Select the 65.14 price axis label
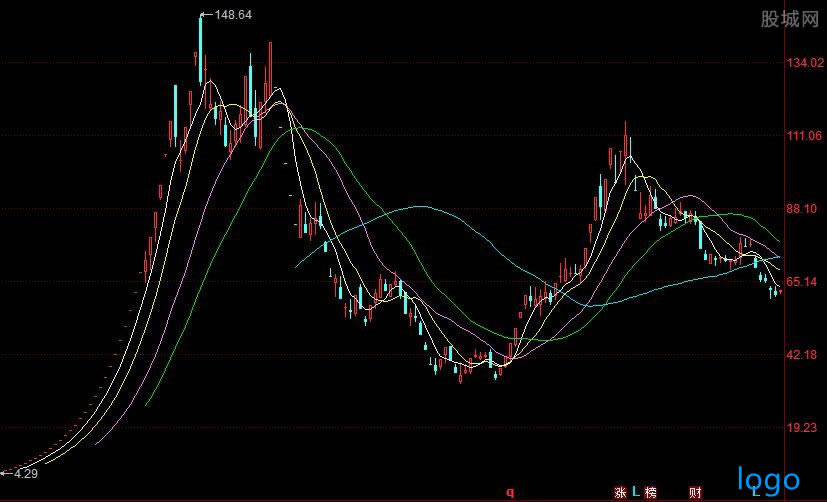Viewport: 827px width, 502px height. pyautogui.click(x=802, y=283)
